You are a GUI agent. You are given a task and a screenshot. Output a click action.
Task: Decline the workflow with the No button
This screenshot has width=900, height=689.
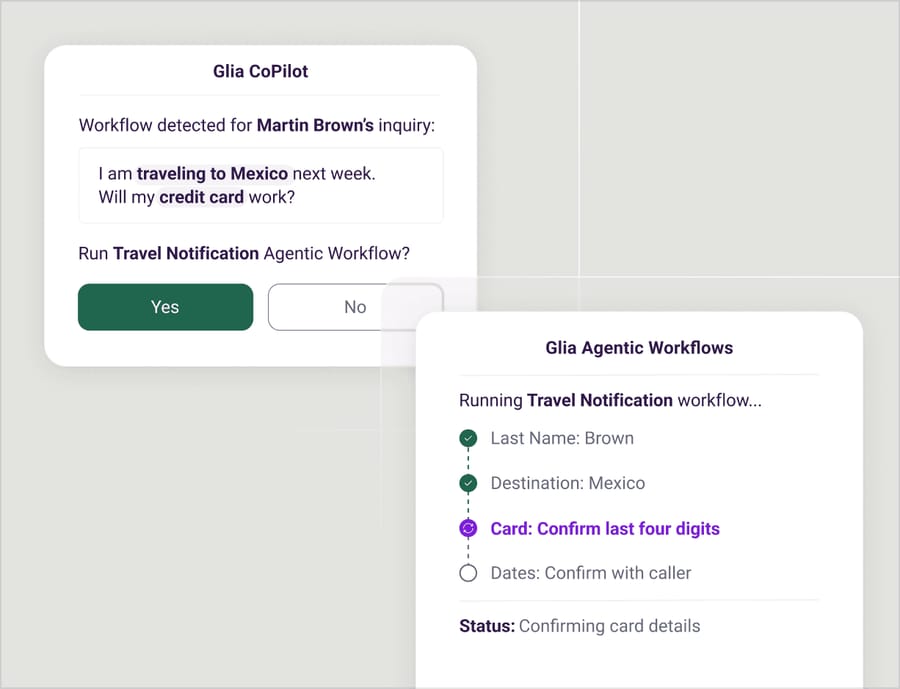point(355,307)
